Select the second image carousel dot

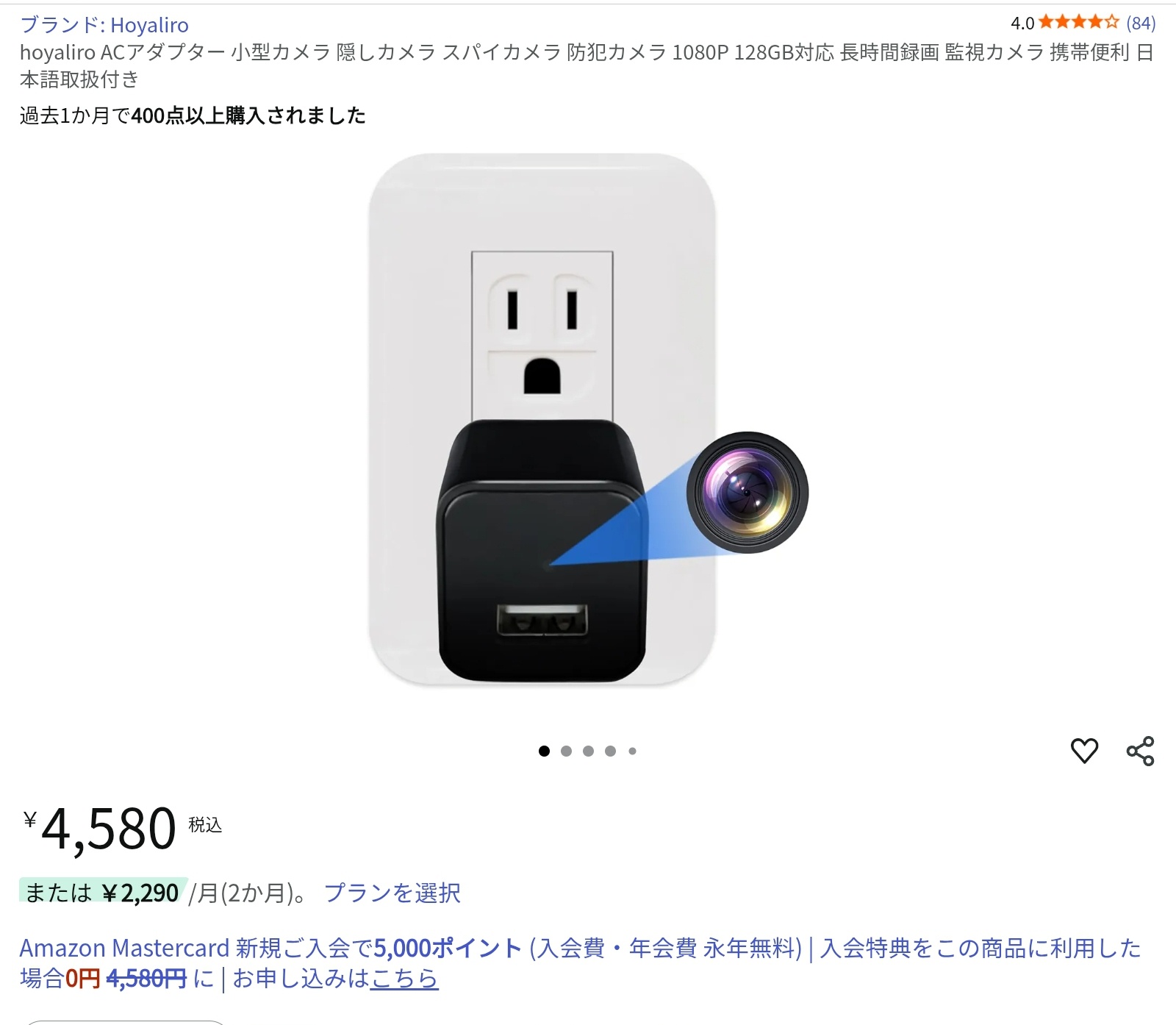(x=566, y=751)
